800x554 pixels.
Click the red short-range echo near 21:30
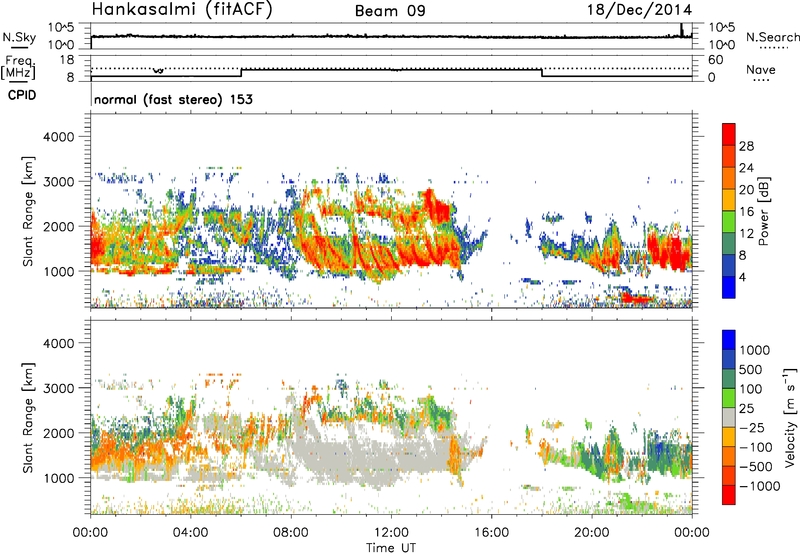636,297
